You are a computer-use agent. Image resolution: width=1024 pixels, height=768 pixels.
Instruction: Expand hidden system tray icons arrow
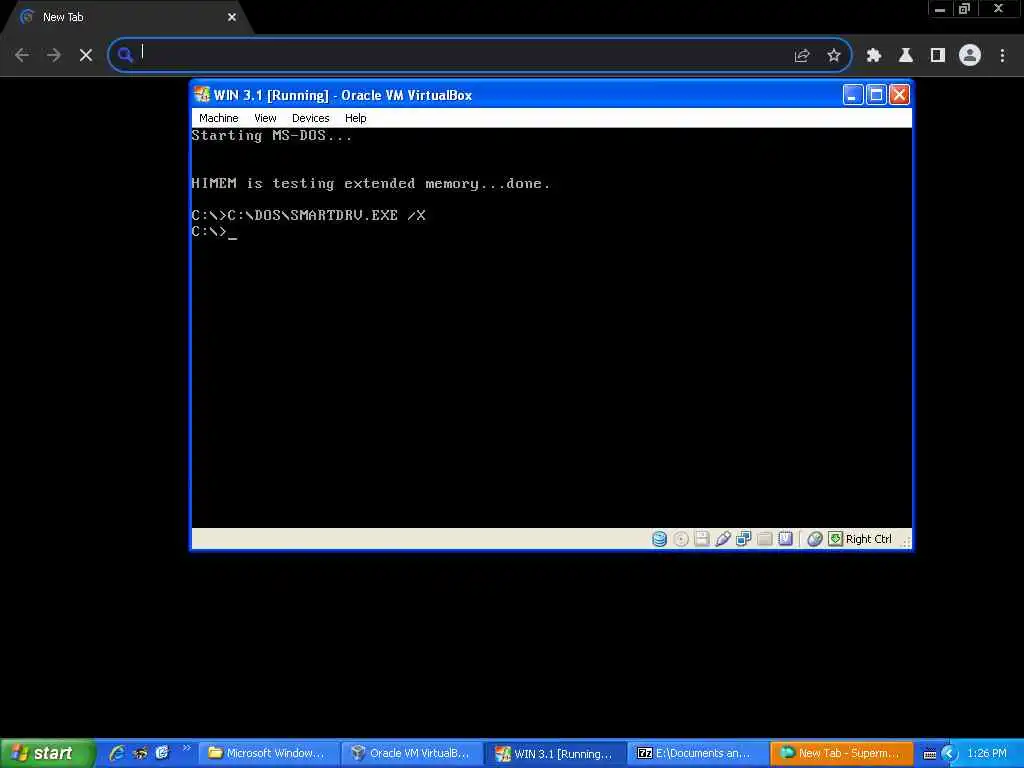coord(949,754)
